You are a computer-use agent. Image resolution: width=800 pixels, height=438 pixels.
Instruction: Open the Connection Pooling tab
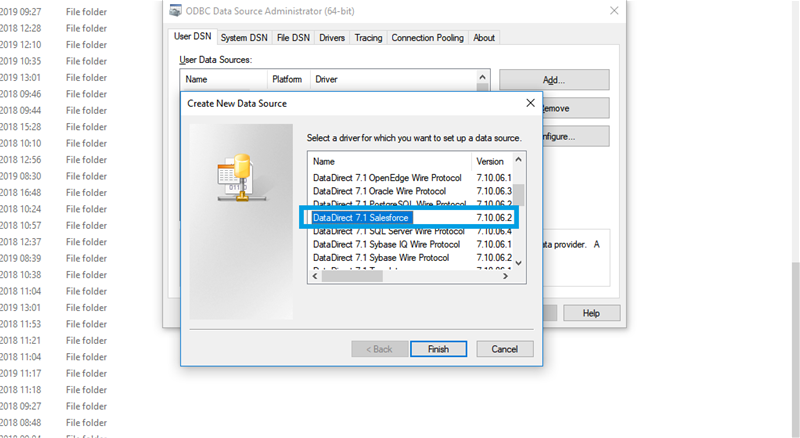[x=427, y=38]
